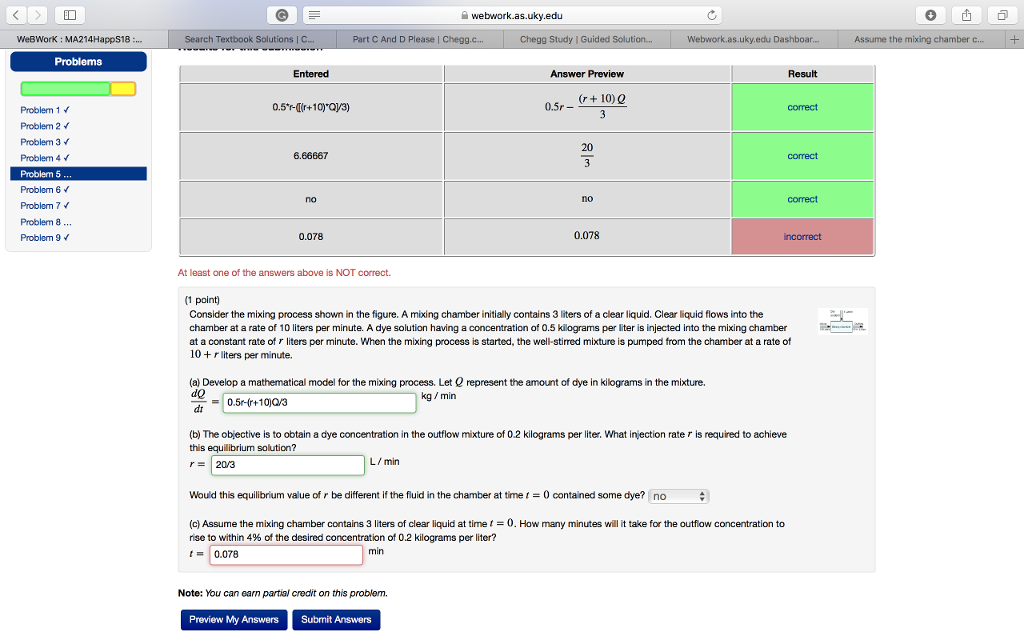Reload the webwork.as.uky.edu page
Viewport: 1024px width, 640px height.
(x=710, y=16)
